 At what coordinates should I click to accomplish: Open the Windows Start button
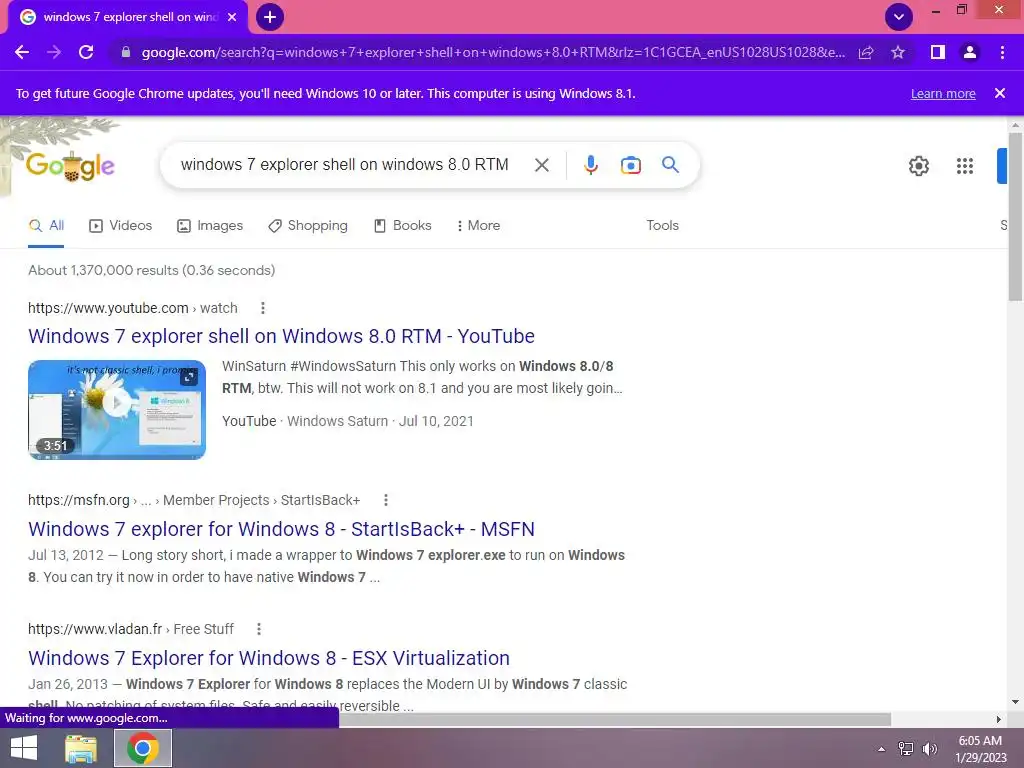click(x=24, y=748)
